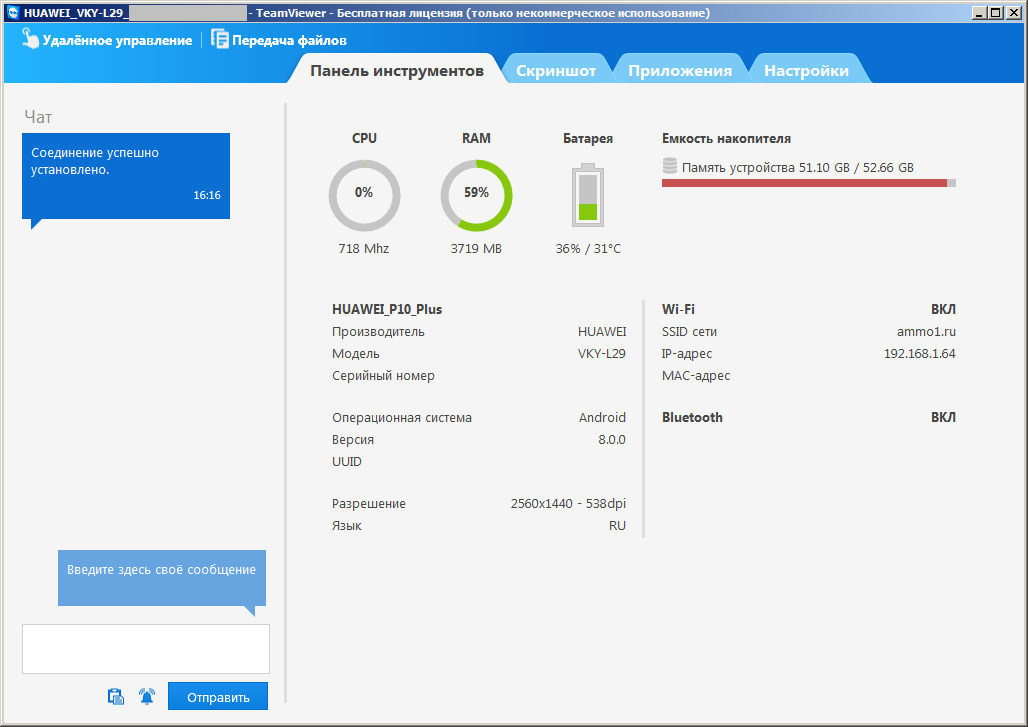Viewport: 1028px width, 727px height.
Task: Minimize the TeamViewer window
Action: [979, 12]
